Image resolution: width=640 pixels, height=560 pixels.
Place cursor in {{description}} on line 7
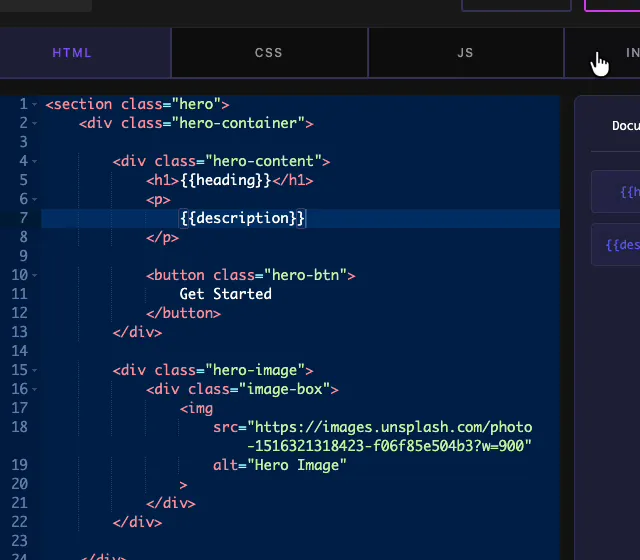(x=242, y=218)
